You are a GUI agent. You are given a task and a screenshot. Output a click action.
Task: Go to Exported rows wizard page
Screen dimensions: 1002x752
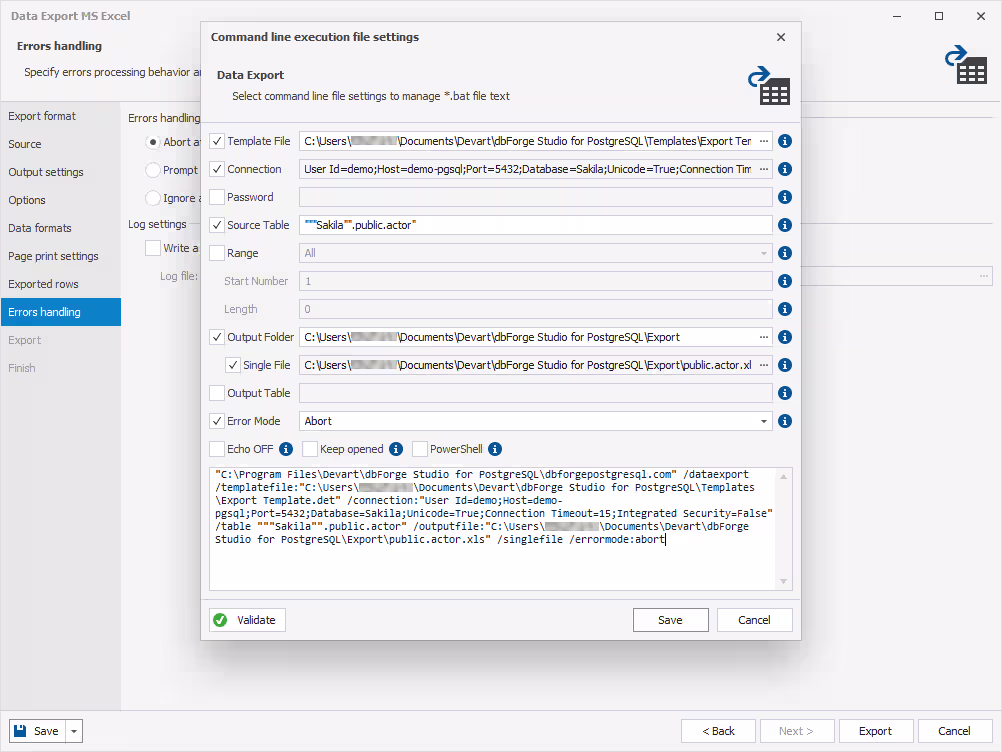coord(61,284)
